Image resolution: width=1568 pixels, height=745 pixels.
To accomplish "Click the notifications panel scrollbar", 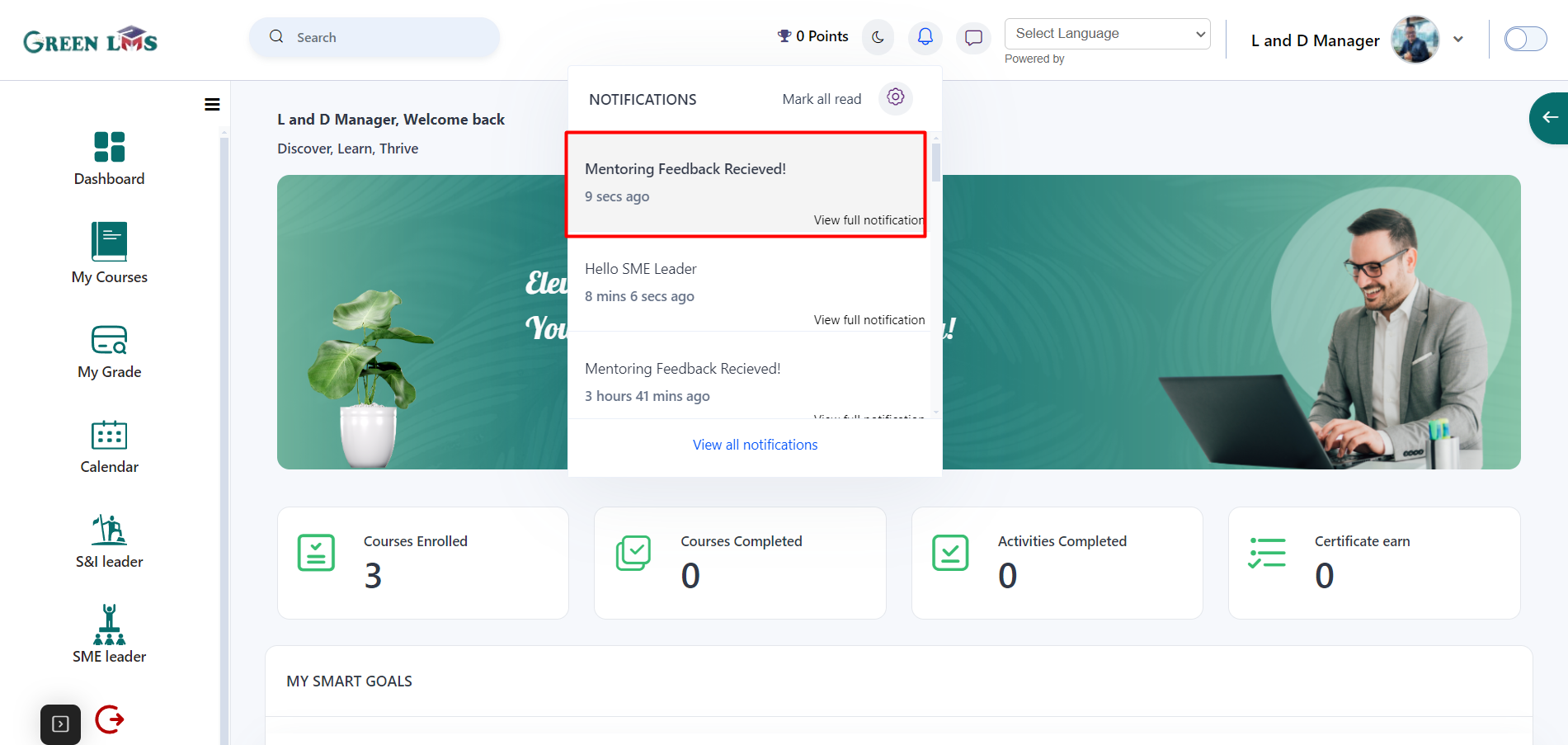I will (x=936, y=163).
